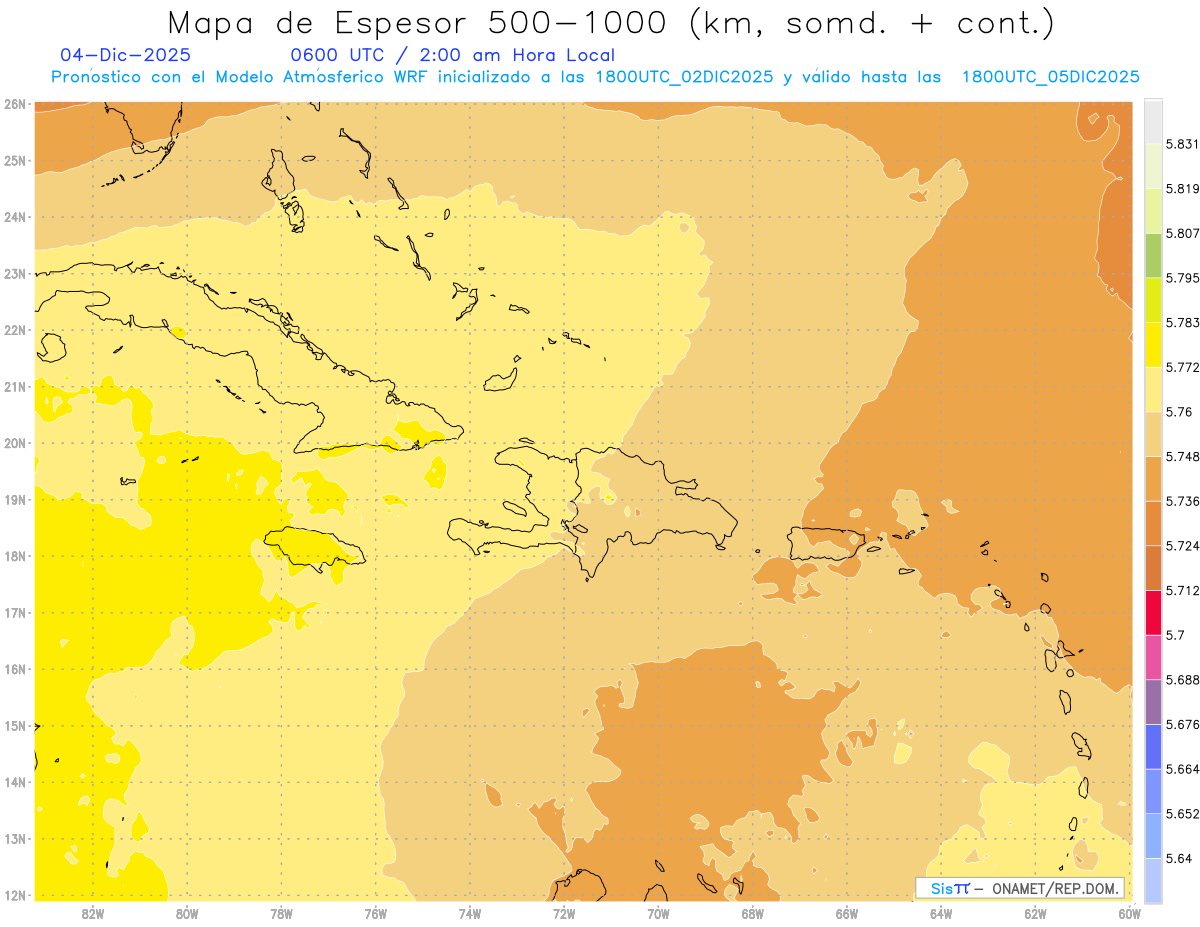Click the 12N latitude label
Image resolution: width=1200 pixels, height=927 pixels.
coord(14,895)
